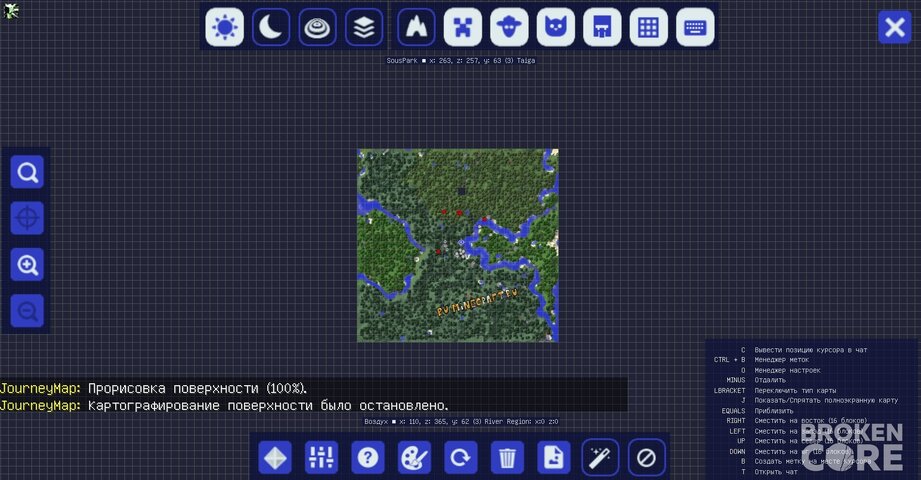Delete map data (trash icon)
The height and width of the screenshot is (480, 921).
coord(507,457)
